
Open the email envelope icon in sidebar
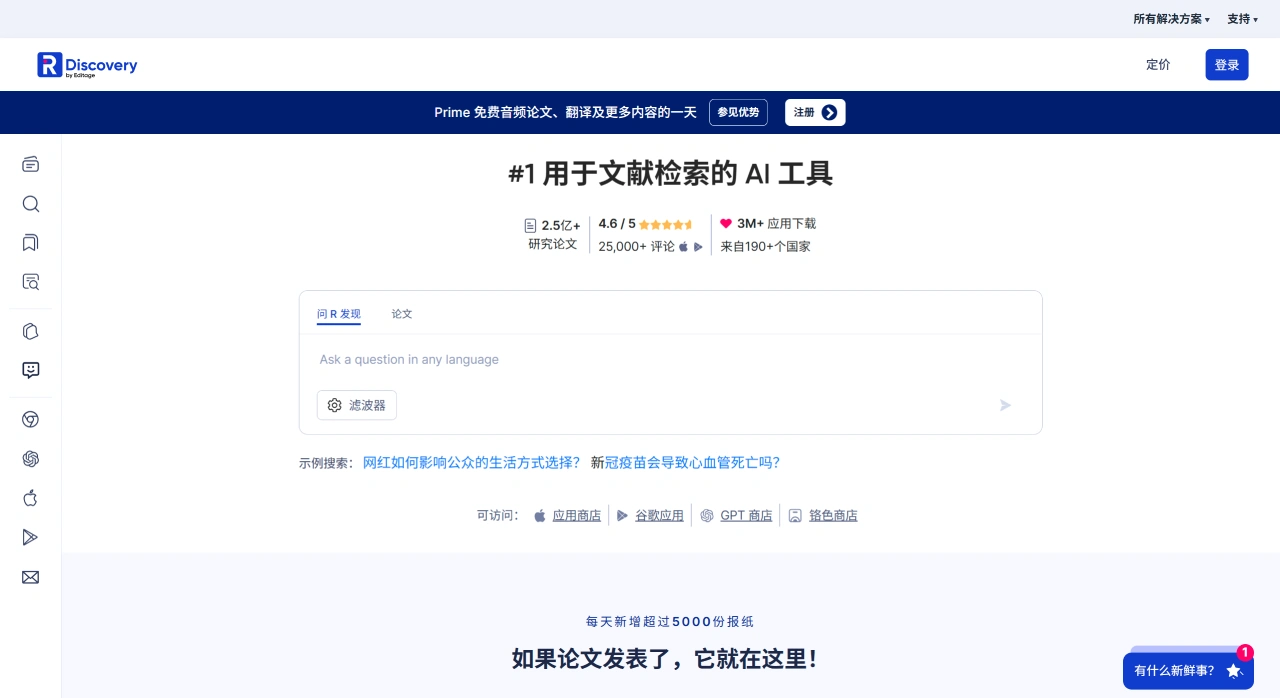(x=30, y=577)
